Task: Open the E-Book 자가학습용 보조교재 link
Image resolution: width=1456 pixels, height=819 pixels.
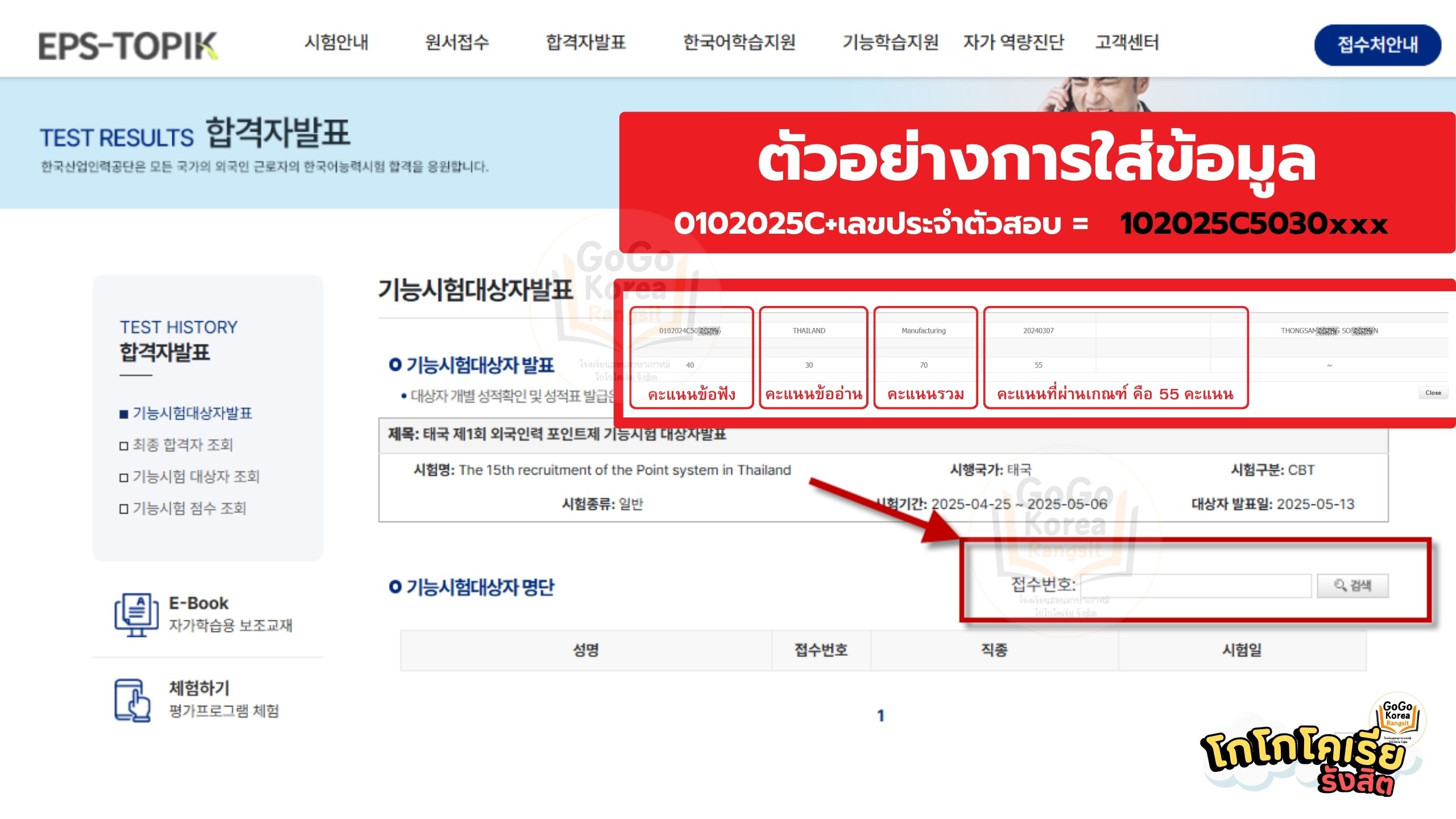Action: tap(230, 614)
